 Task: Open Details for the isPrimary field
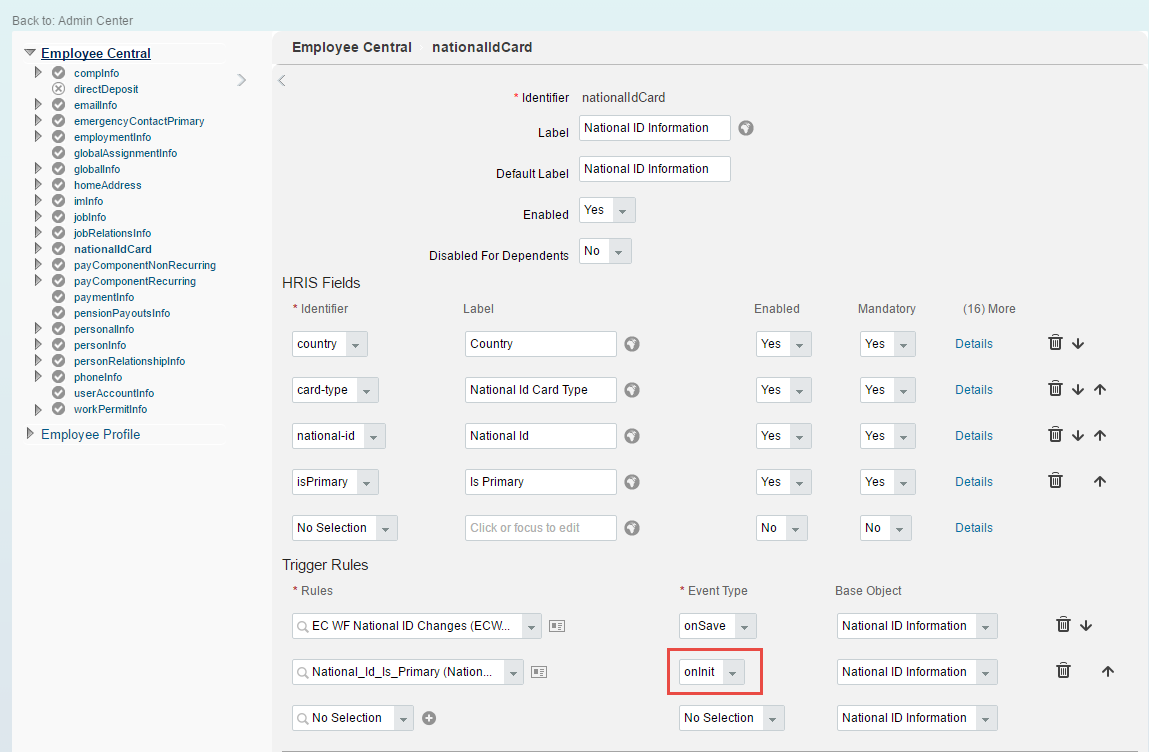(973, 482)
